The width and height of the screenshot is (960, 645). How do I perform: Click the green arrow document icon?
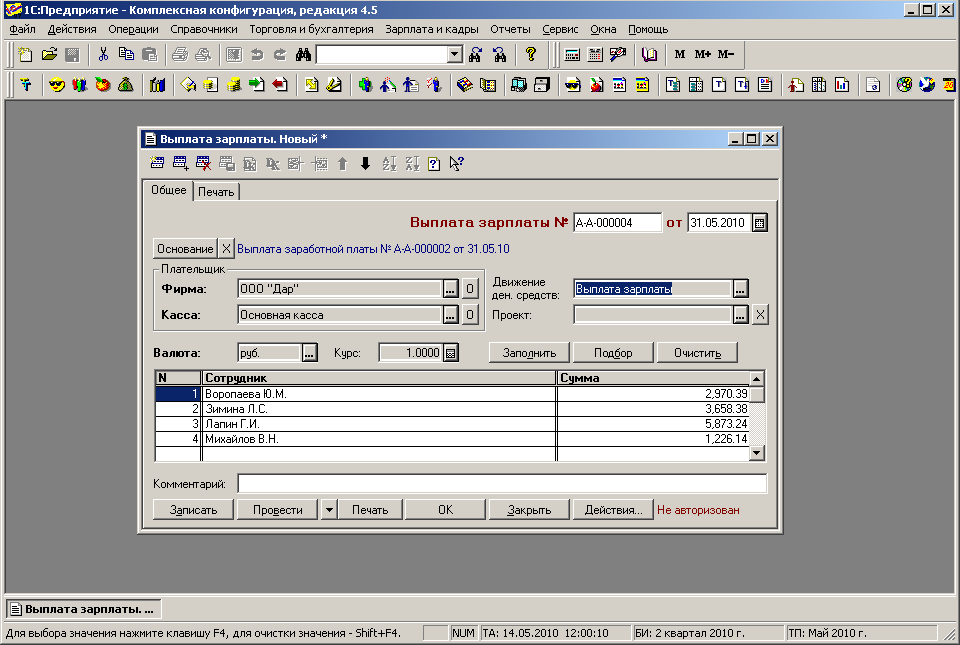[257, 84]
